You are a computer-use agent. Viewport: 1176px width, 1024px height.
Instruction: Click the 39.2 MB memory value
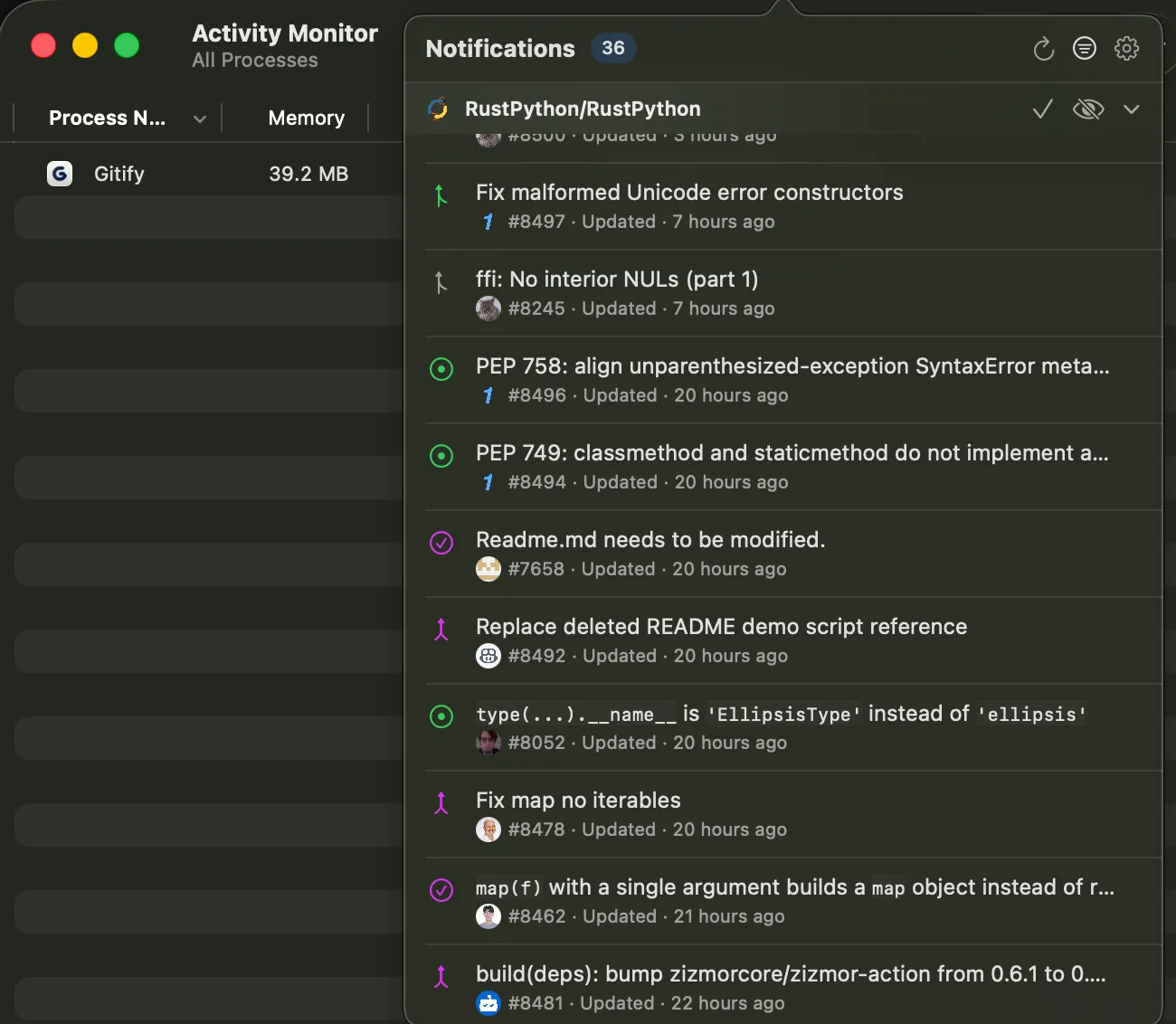coord(308,174)
